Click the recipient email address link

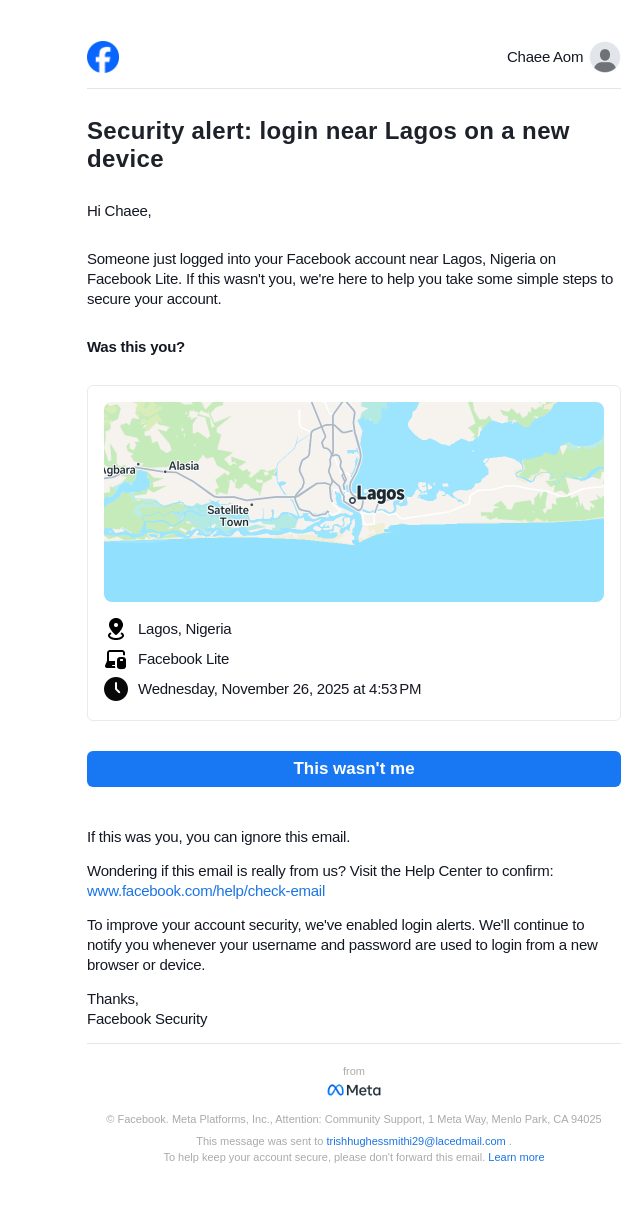point(416,1141)
